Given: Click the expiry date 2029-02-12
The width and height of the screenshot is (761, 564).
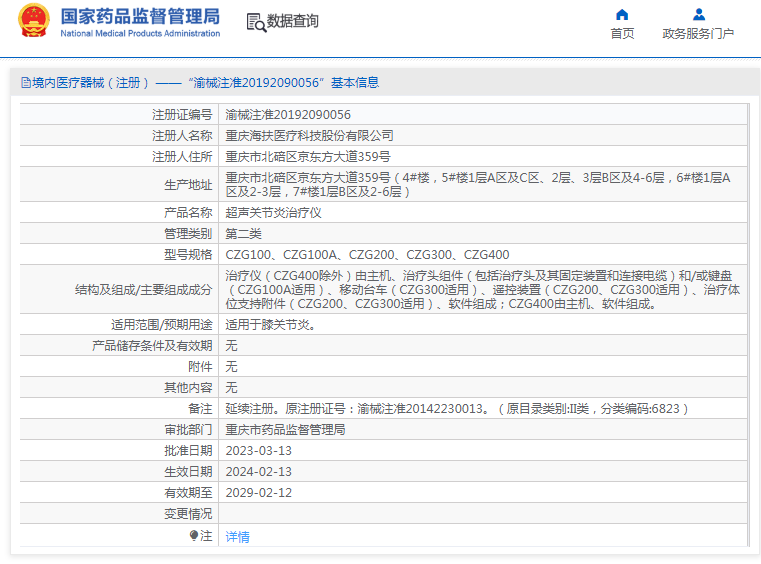Looking at the screenshot, I should (259, 492).
